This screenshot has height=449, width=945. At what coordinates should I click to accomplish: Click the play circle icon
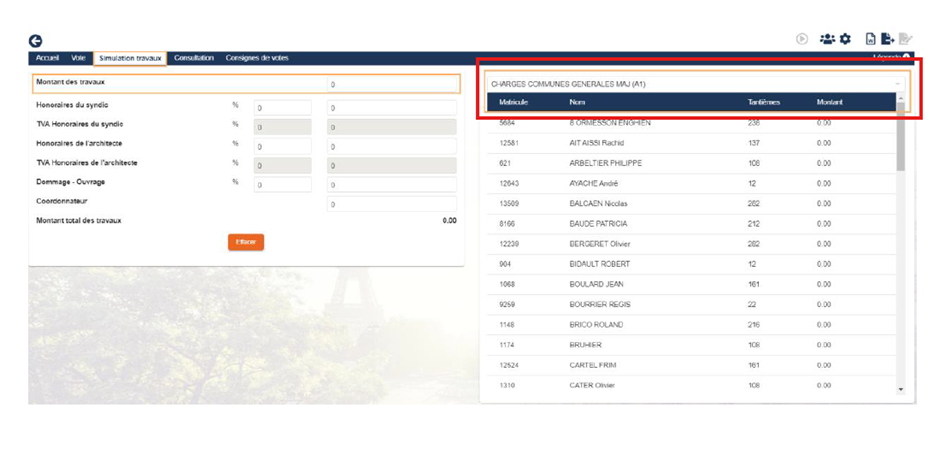click(x=802, y=39)
